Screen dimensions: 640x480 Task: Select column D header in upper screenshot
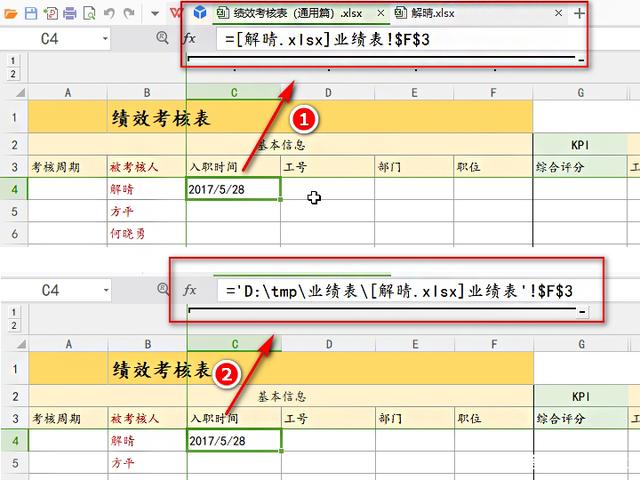328,93
